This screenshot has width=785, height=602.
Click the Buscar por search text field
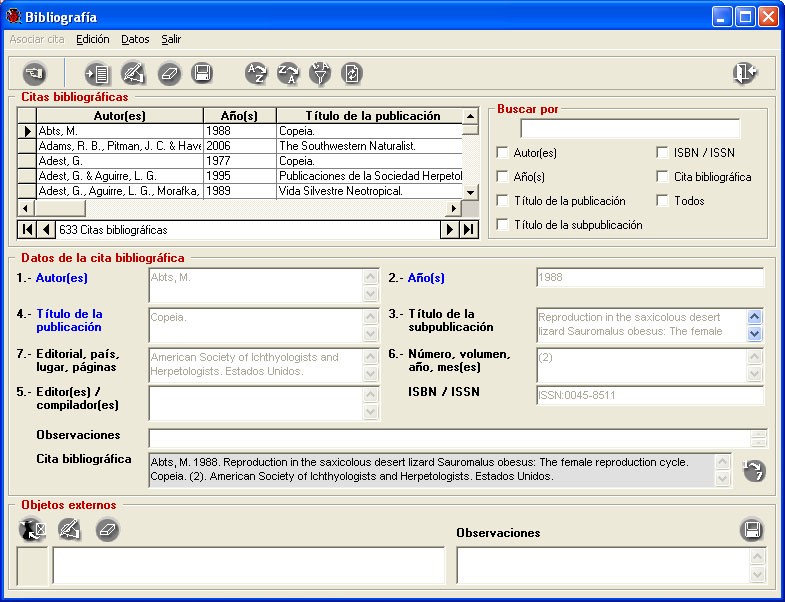point(630,129)
